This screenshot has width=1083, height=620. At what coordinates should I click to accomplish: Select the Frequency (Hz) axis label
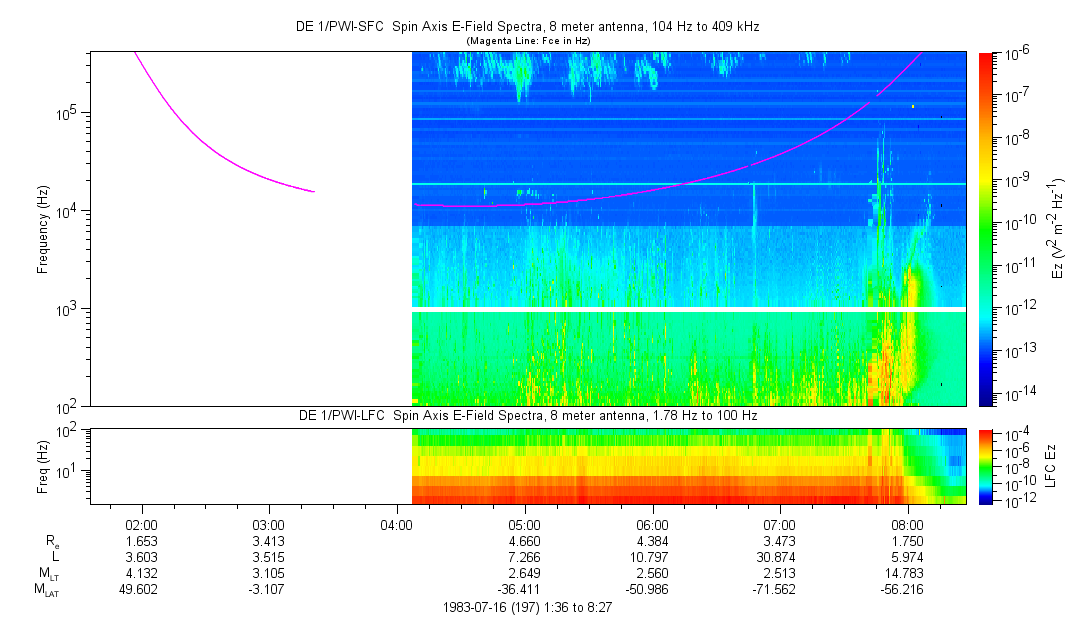pos(43,230)
